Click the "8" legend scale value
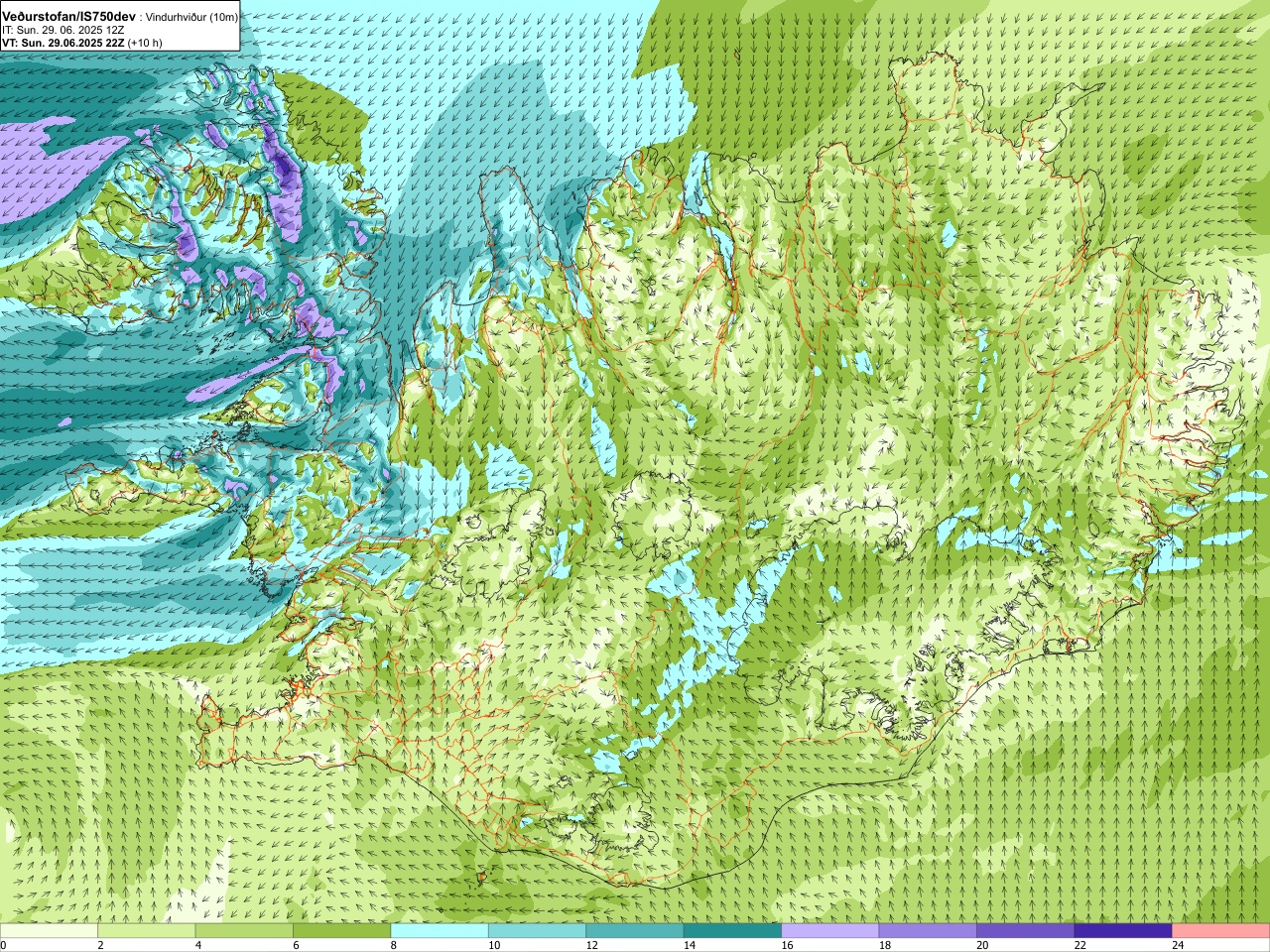The height and width of the screenshot is (952, 1270). [394, 945]
